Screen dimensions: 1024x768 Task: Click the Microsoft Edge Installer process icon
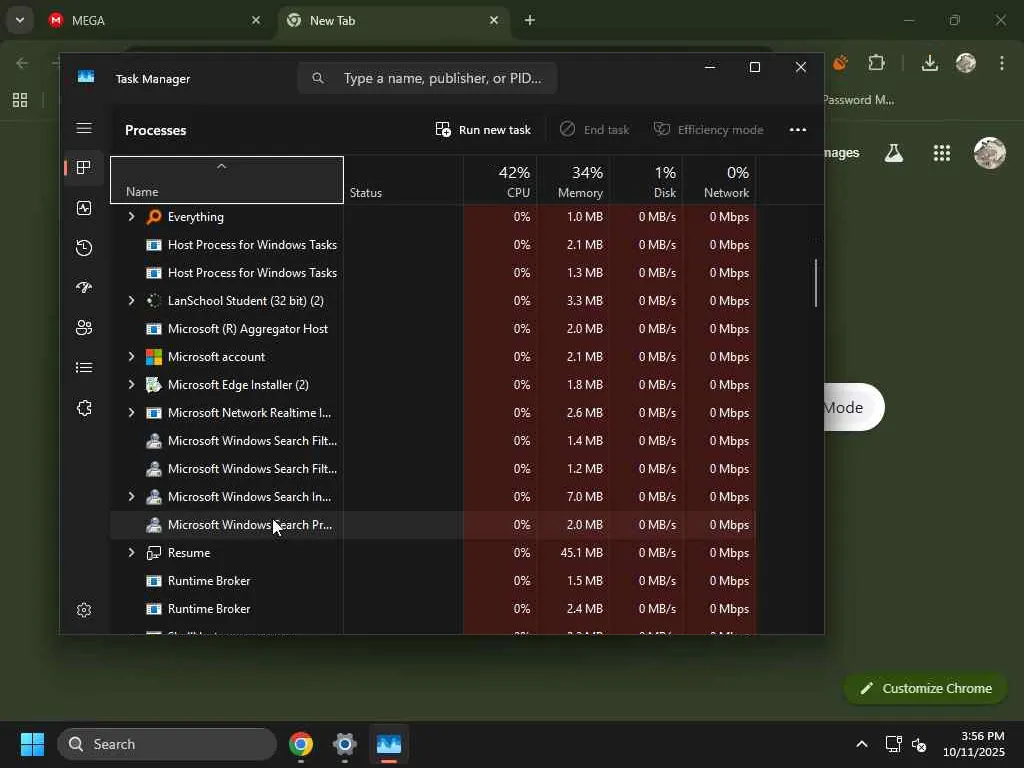click(153, 385)
